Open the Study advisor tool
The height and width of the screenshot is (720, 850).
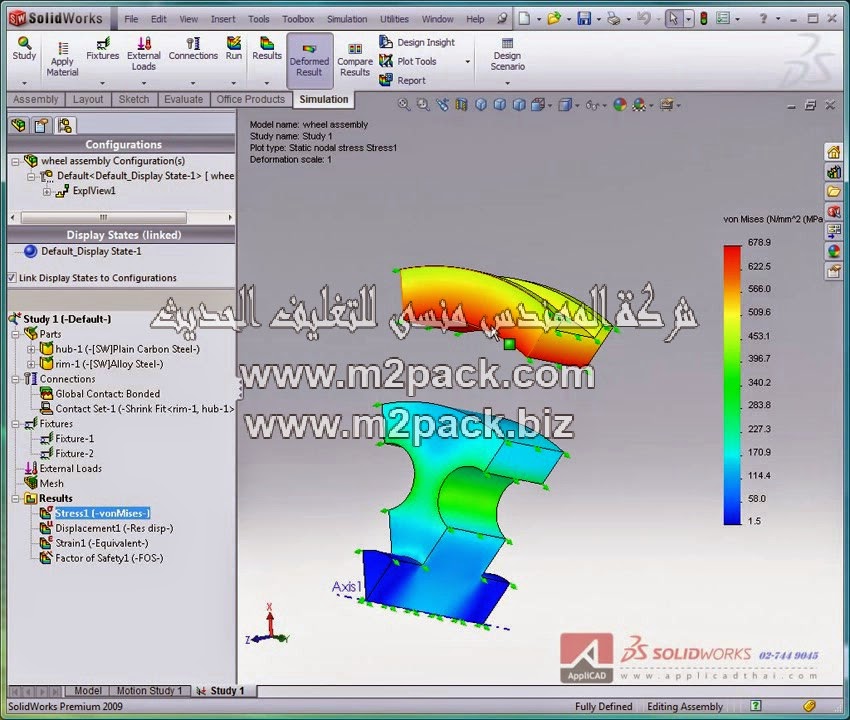24,48
